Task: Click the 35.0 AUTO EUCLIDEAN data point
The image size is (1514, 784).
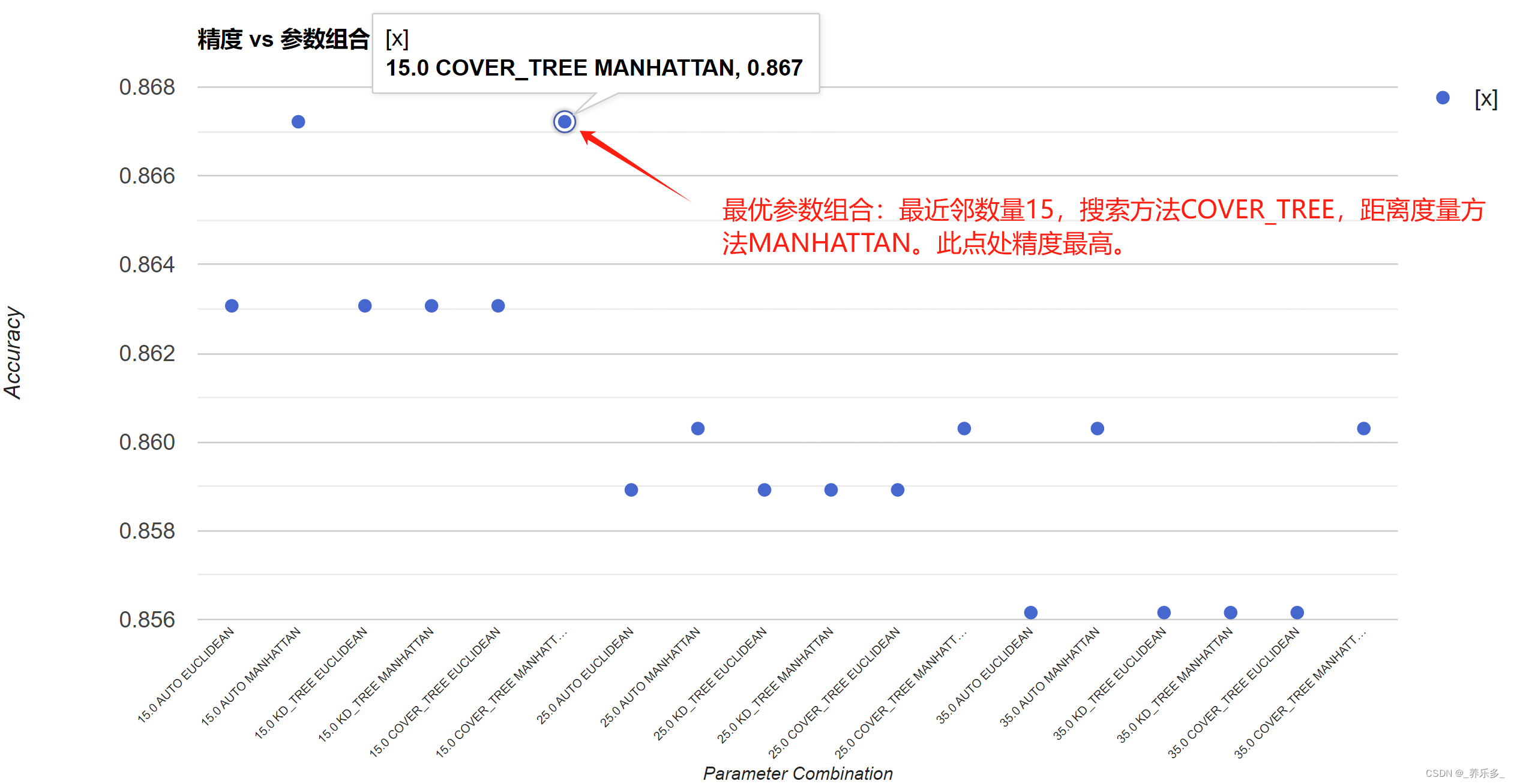Action: coord(1031,612)
